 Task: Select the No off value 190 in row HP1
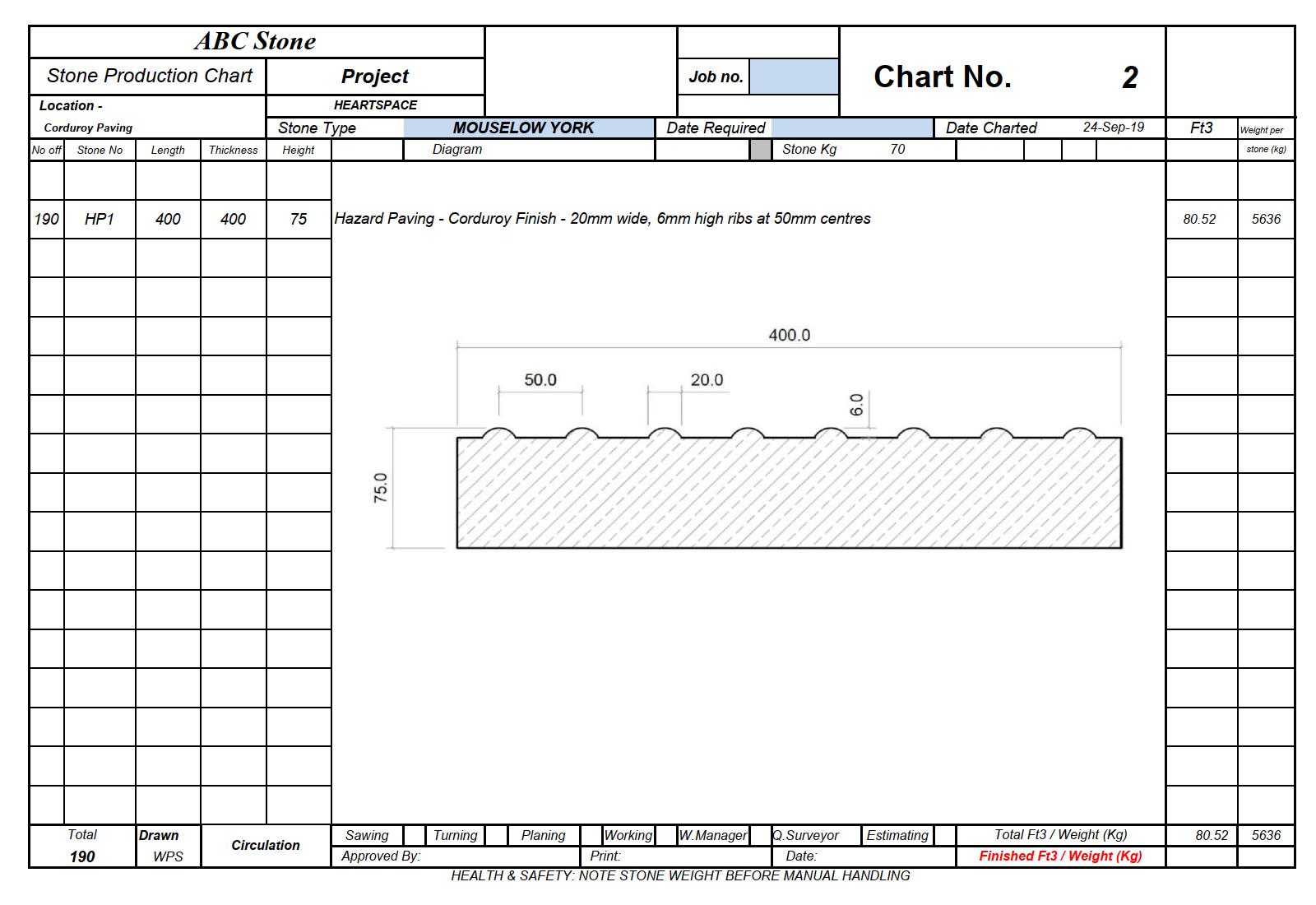[46, 219]
